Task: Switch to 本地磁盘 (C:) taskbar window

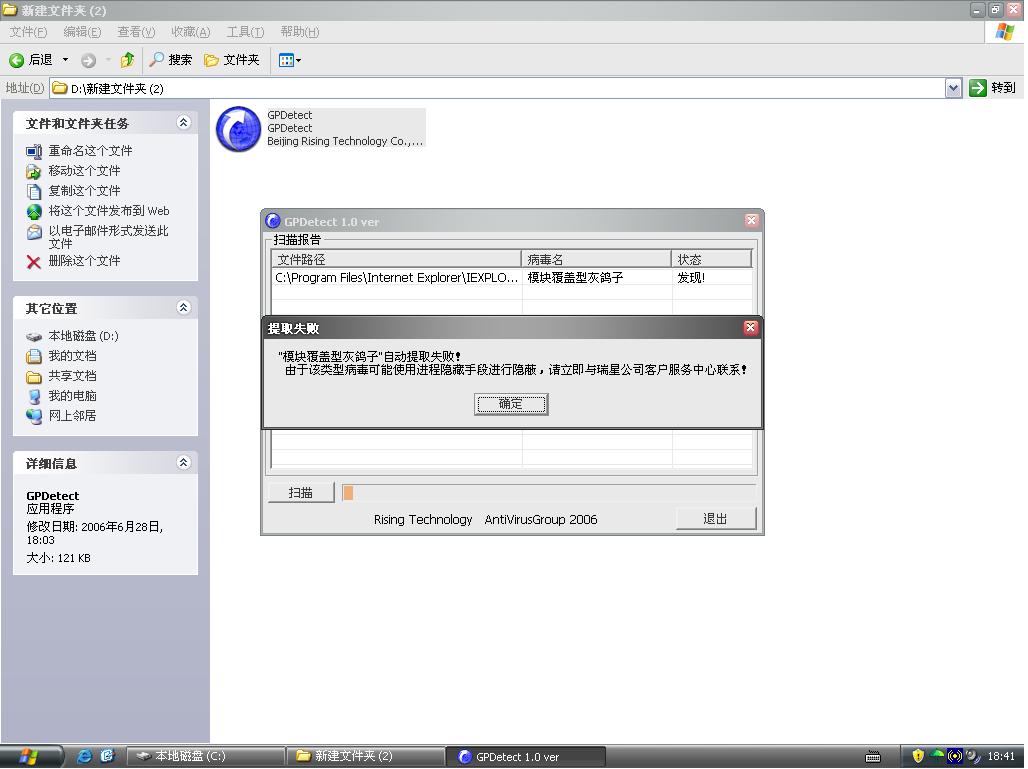Action: pos(205,757)
